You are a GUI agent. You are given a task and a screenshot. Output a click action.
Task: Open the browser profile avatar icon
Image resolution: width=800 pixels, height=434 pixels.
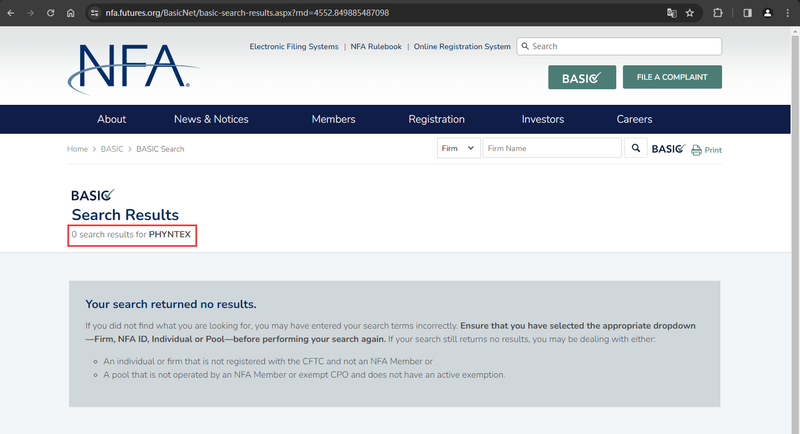pos(767,13)
